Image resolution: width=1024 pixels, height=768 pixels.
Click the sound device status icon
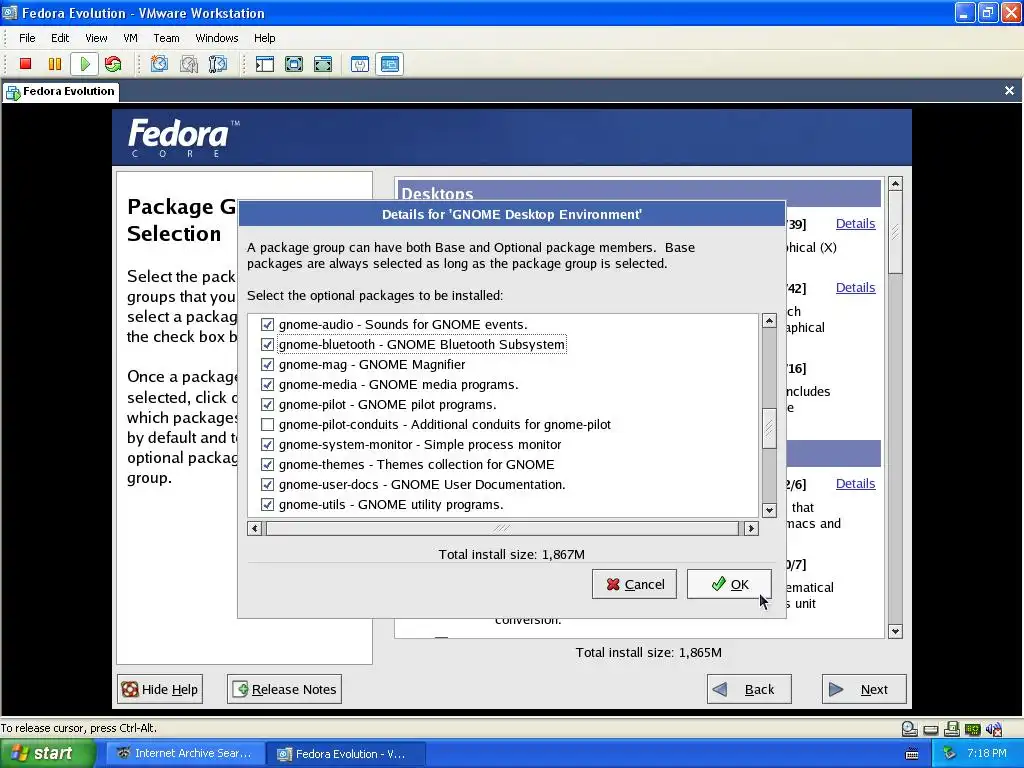(x=994, y=729)
